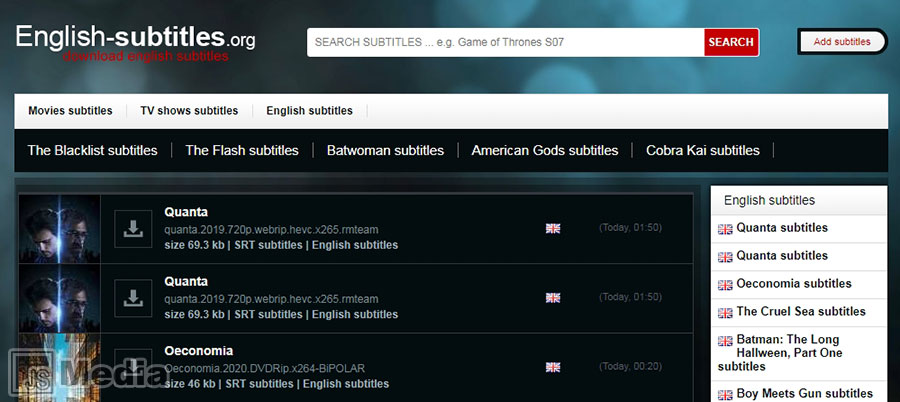
Task: Click the Add subtitles button
Action: (842, 41)
